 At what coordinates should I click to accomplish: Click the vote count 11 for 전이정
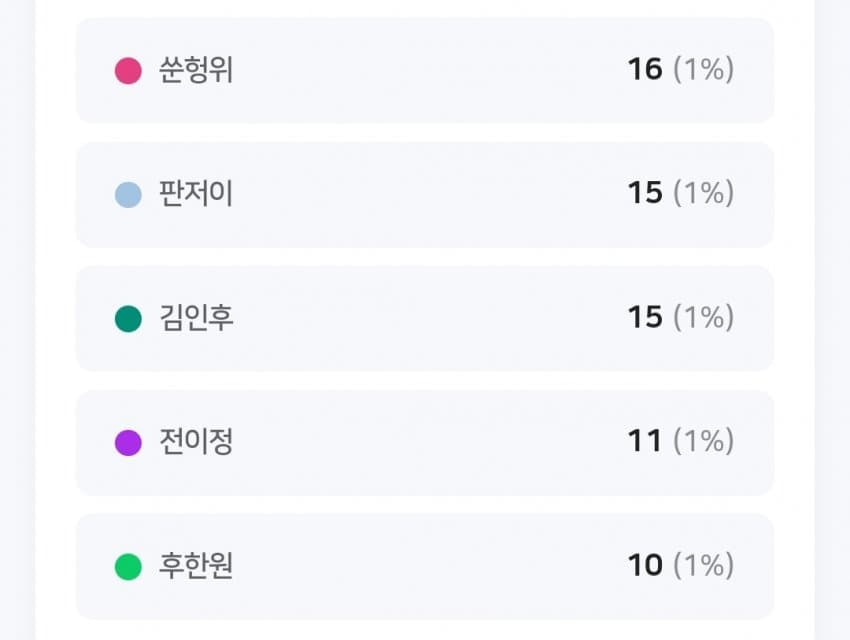pos(645,442)
